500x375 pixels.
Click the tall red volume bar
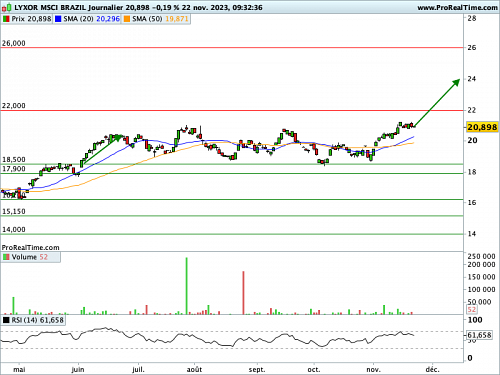[x=243, y=293]
